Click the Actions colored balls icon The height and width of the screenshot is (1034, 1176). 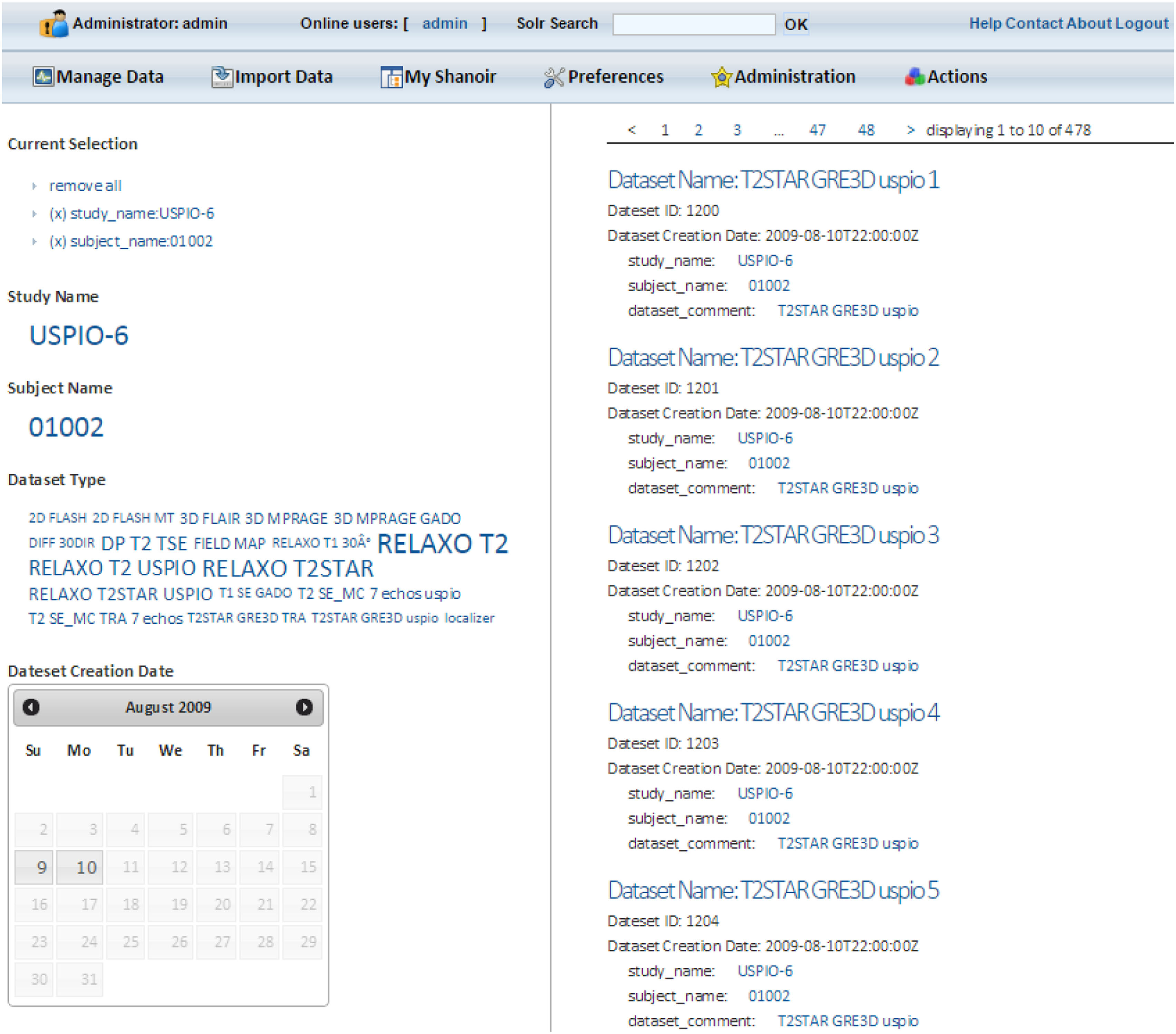coord(914,77)
